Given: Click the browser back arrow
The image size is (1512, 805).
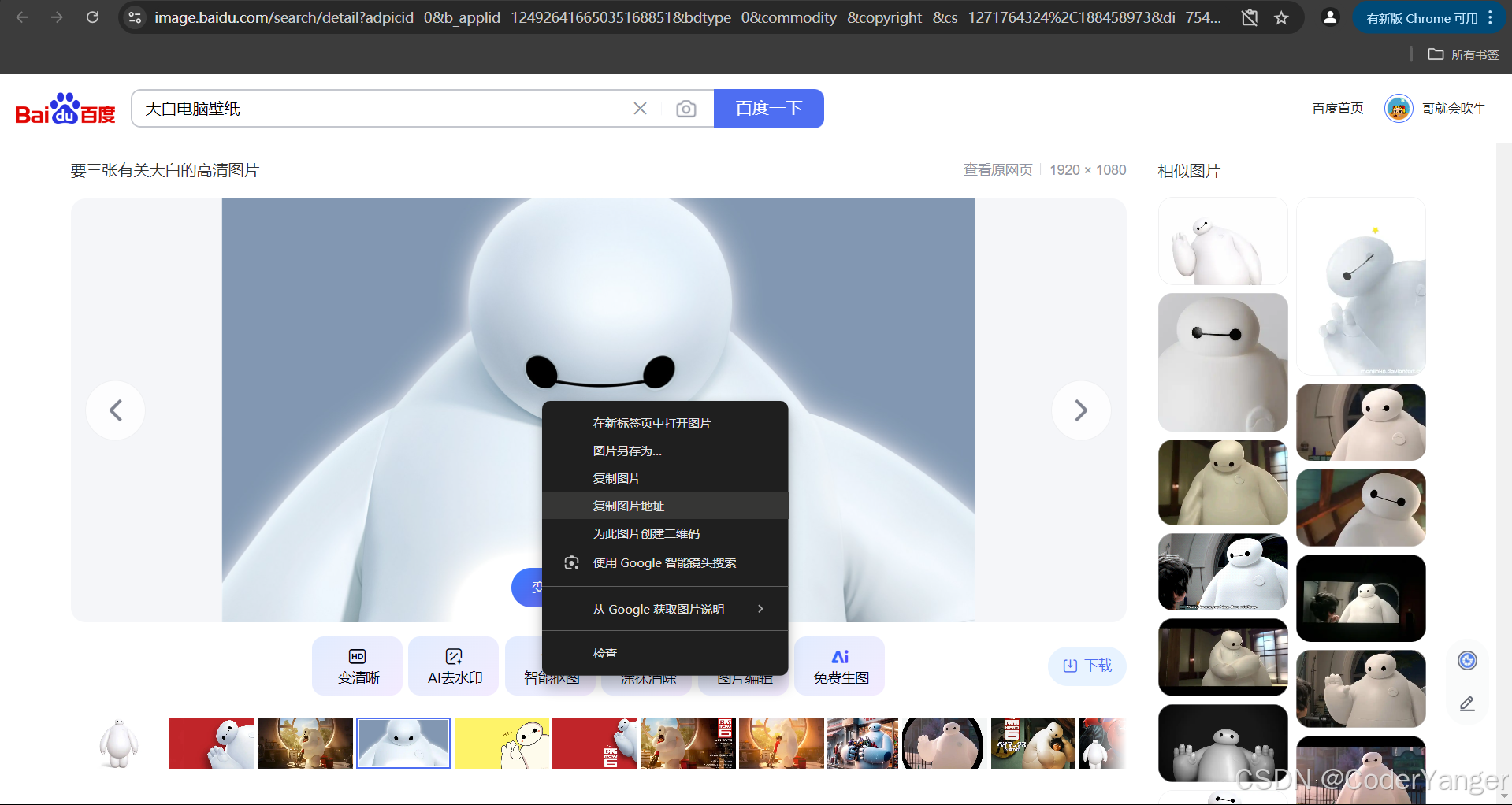Looking at the screenshot, I should [22, 17].
